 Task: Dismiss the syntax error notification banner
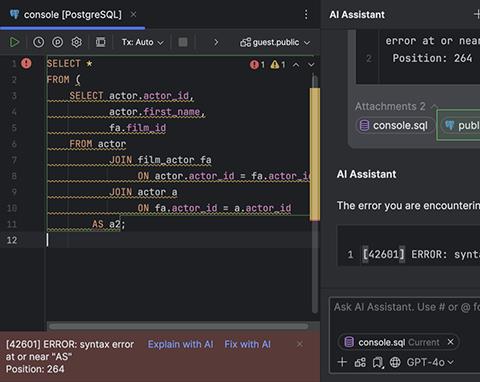(x=300, y=344)
